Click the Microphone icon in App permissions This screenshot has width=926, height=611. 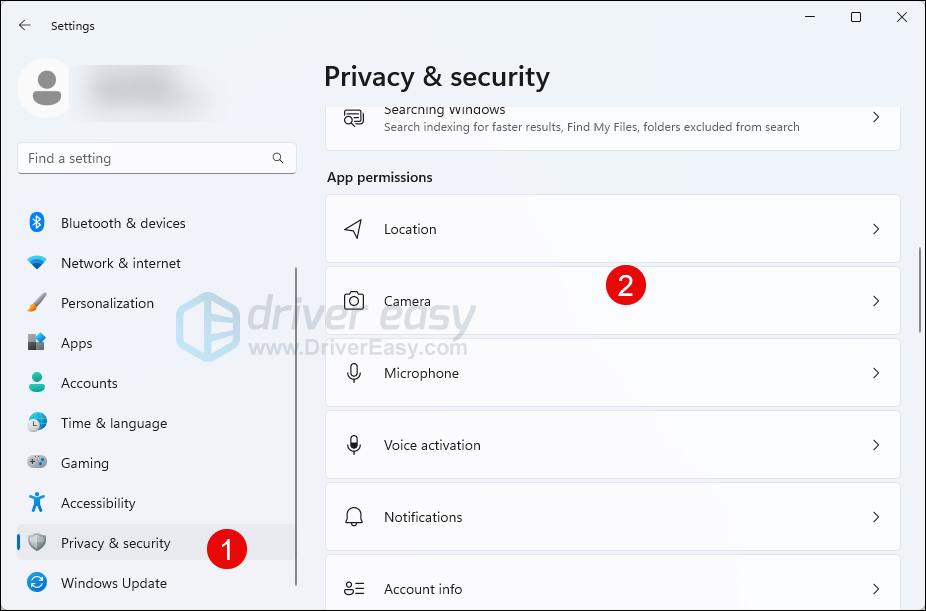(353, 373)
